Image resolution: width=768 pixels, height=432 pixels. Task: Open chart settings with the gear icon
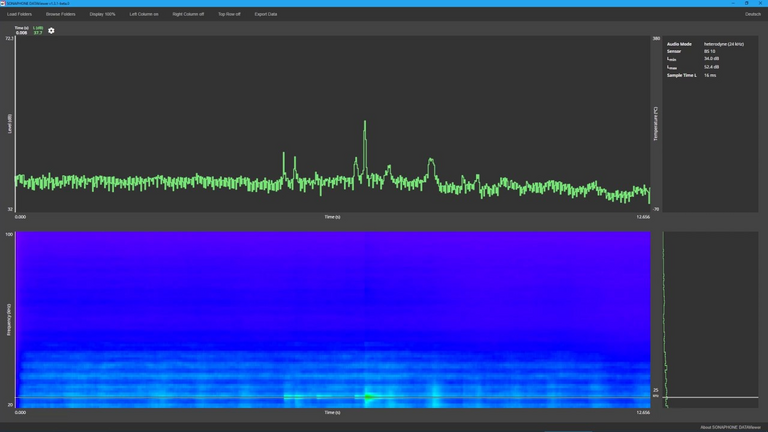51,31
